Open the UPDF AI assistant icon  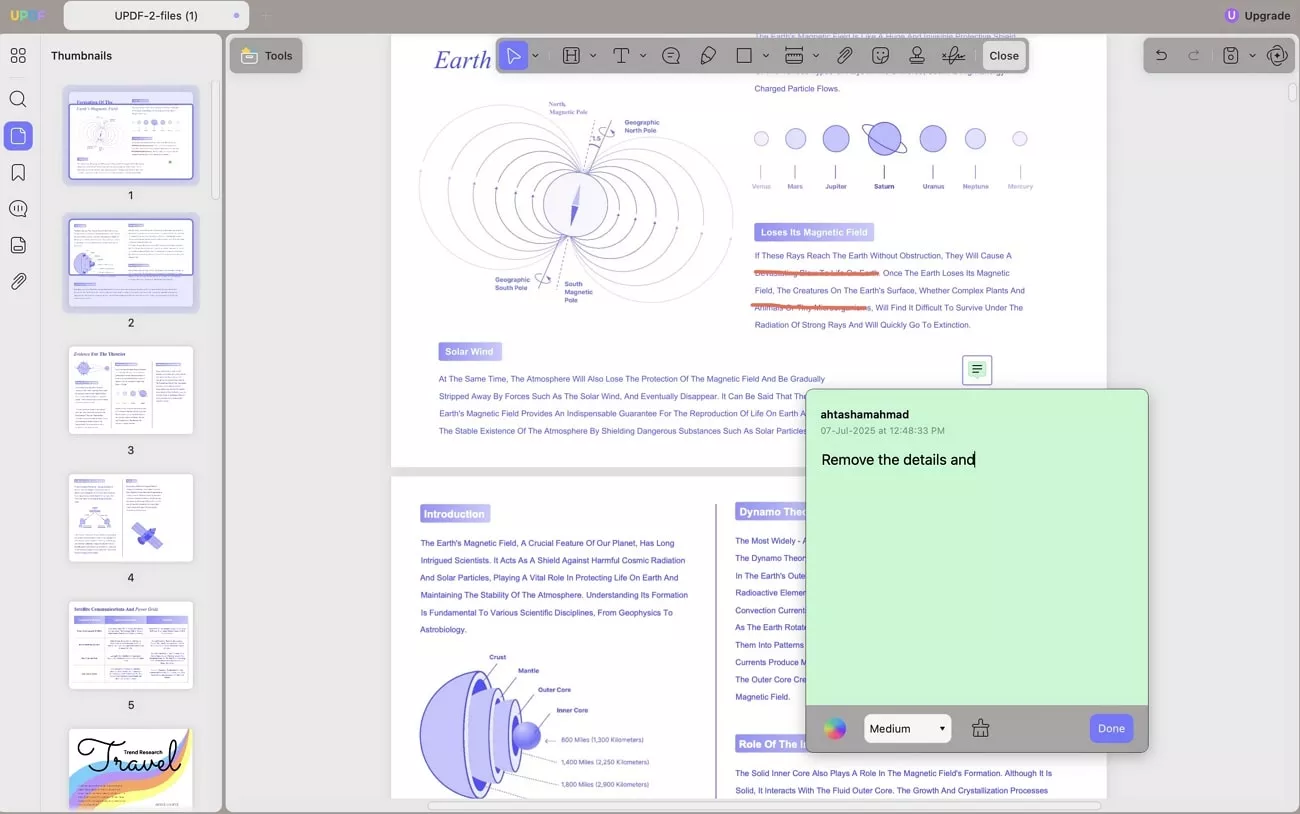coord(1277,56)
